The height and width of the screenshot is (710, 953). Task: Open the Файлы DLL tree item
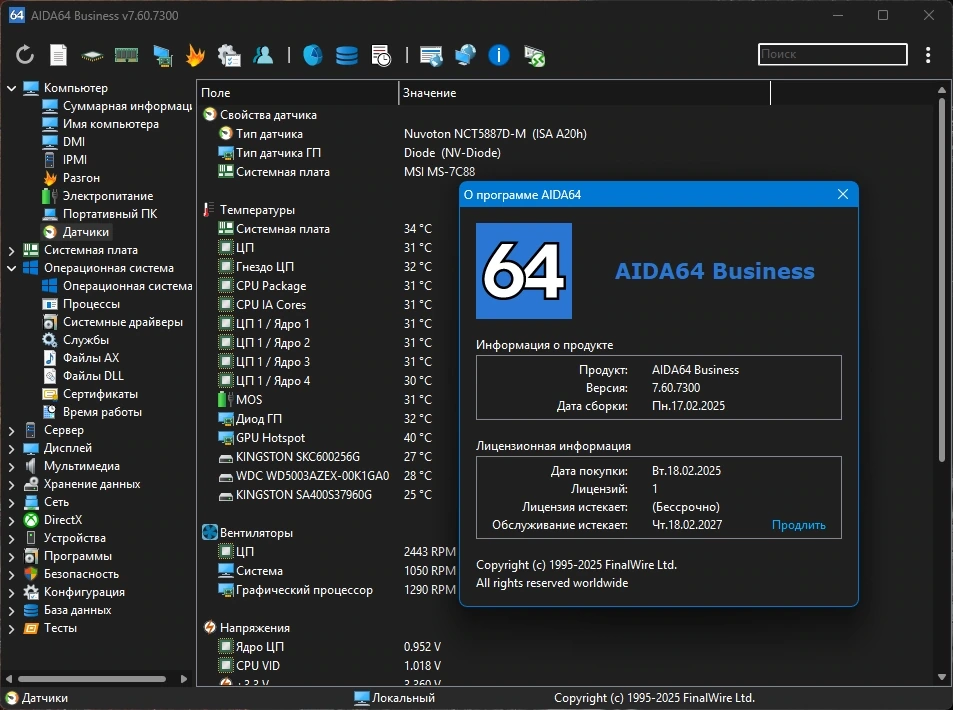point(83,376)
